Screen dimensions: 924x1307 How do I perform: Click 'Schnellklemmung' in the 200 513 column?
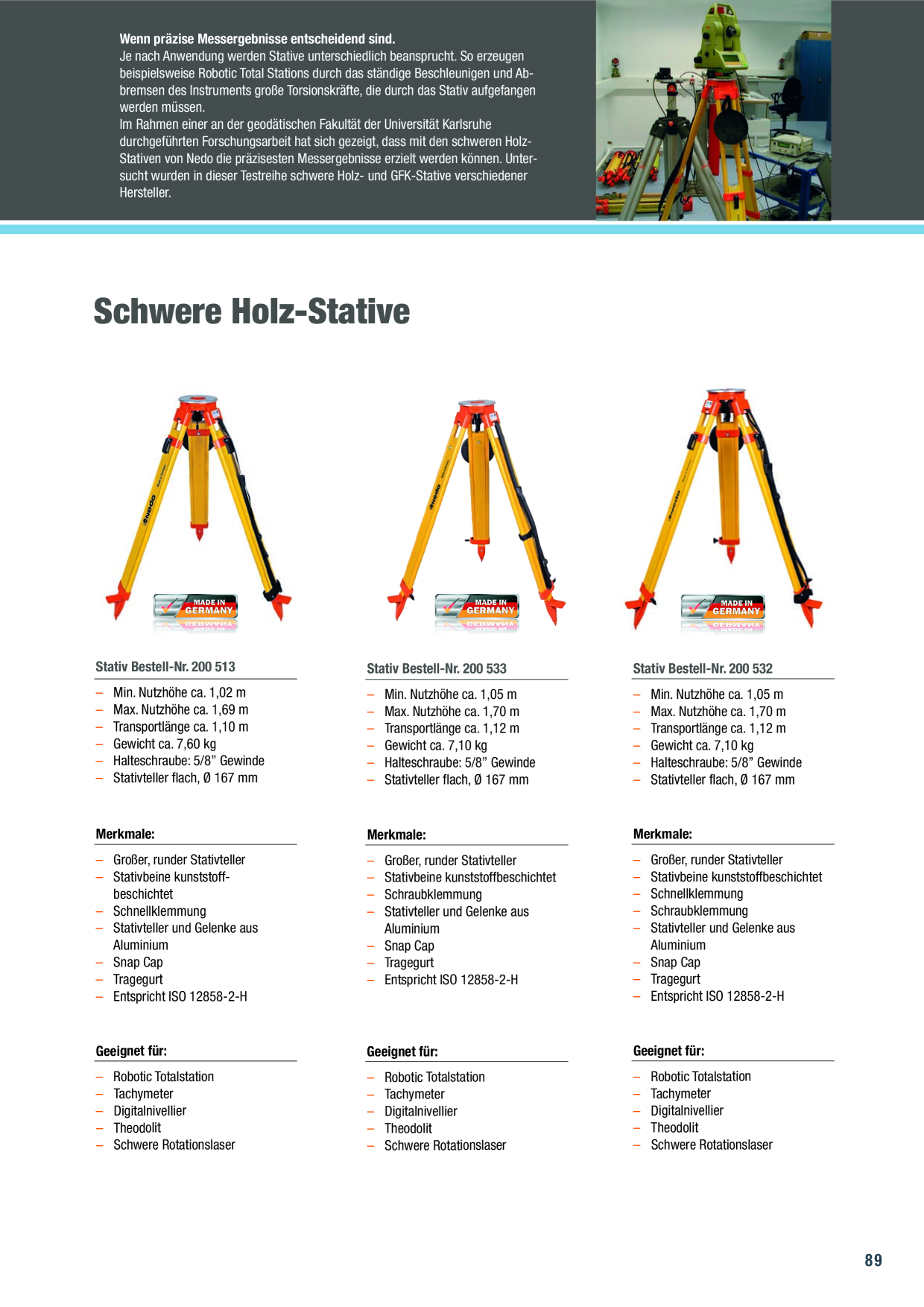(x=159, y=911)
